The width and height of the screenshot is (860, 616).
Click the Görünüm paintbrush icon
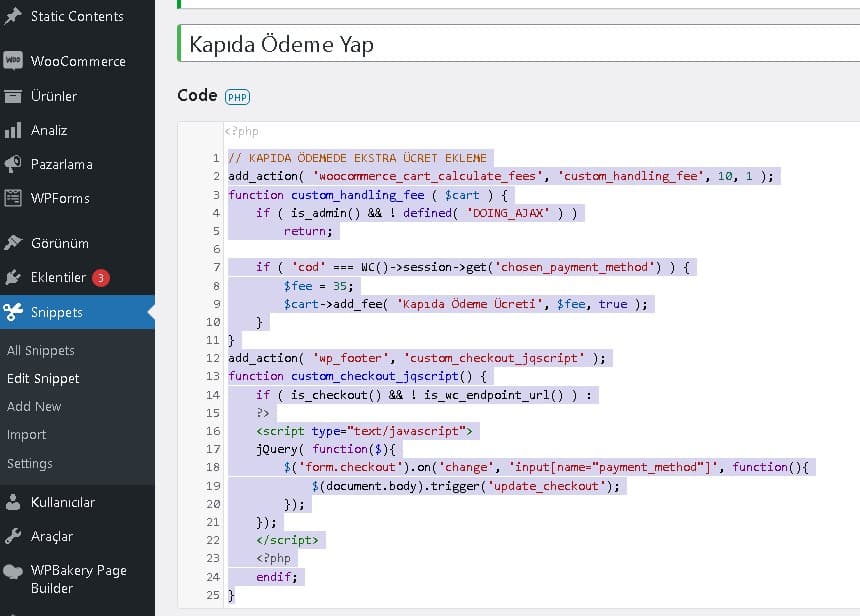coord(13,242)
